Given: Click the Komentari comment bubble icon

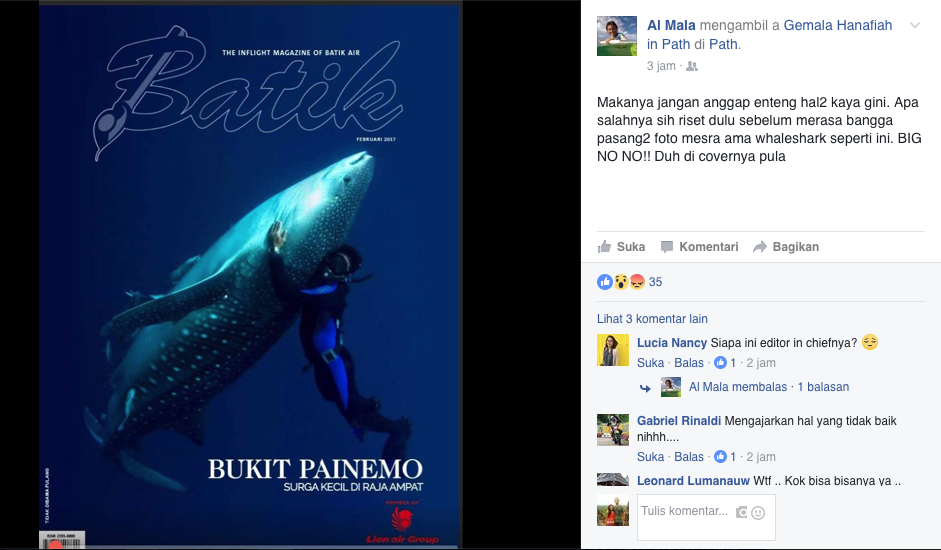Looking at the screenshot, I should [x=667, y=247].
